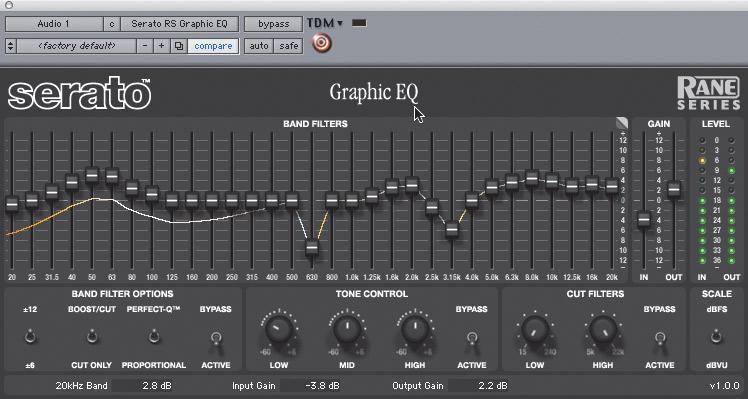Click the 20 Hz band slider handle

point(12,204)
